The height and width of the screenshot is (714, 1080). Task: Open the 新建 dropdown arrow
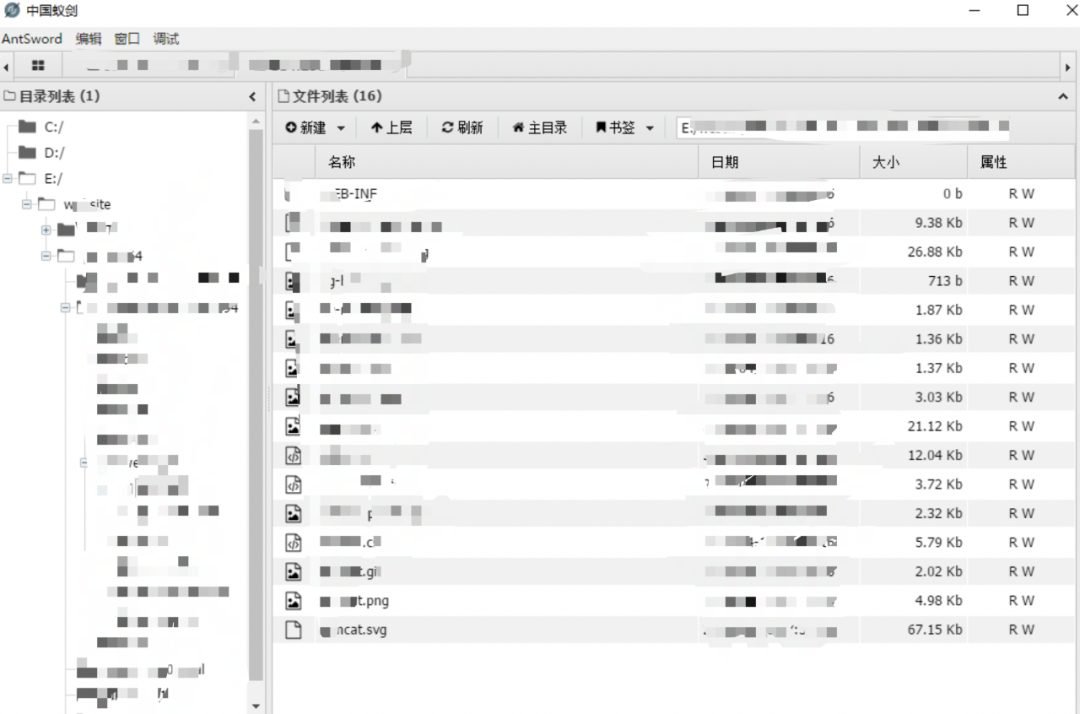pos(341,128)
